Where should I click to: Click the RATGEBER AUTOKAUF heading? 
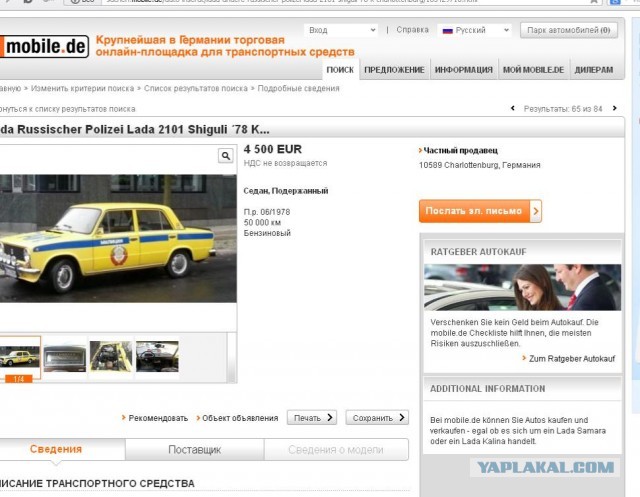(478, 252)
